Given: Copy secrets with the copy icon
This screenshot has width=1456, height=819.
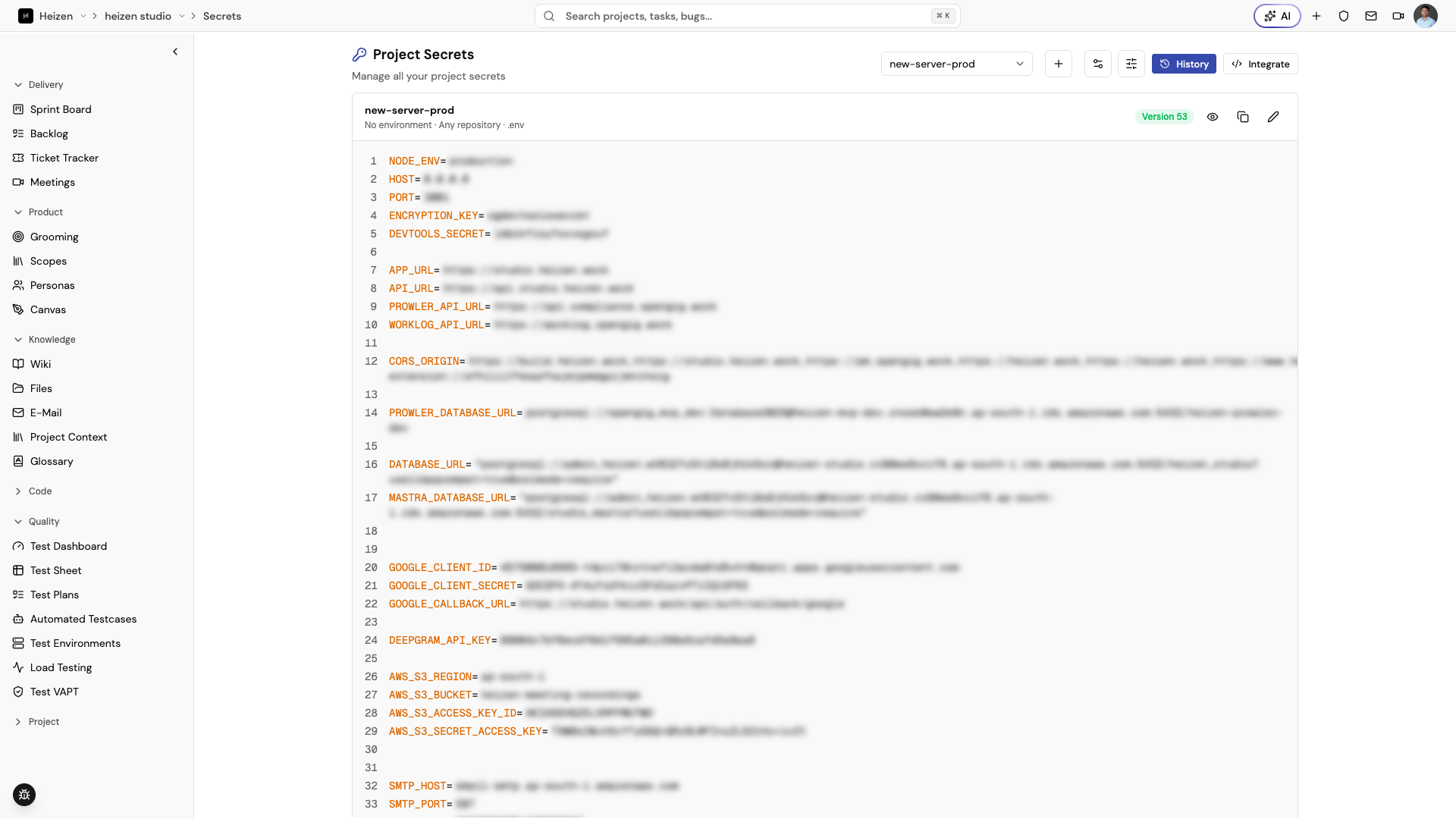Looking at the screenshot, I should tap(1243, 117).
